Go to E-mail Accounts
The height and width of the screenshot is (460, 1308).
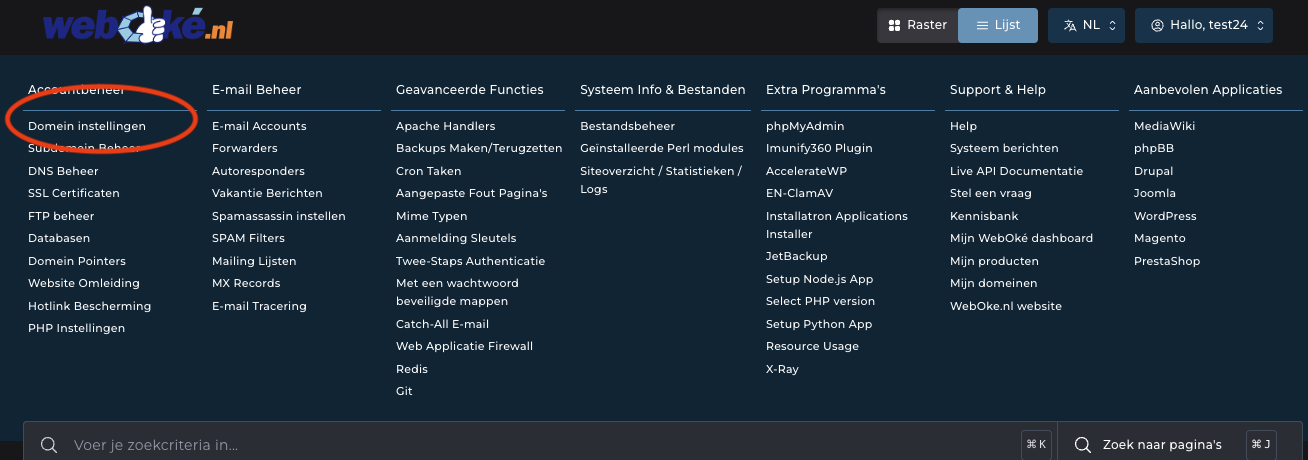[x=259, y=126]
